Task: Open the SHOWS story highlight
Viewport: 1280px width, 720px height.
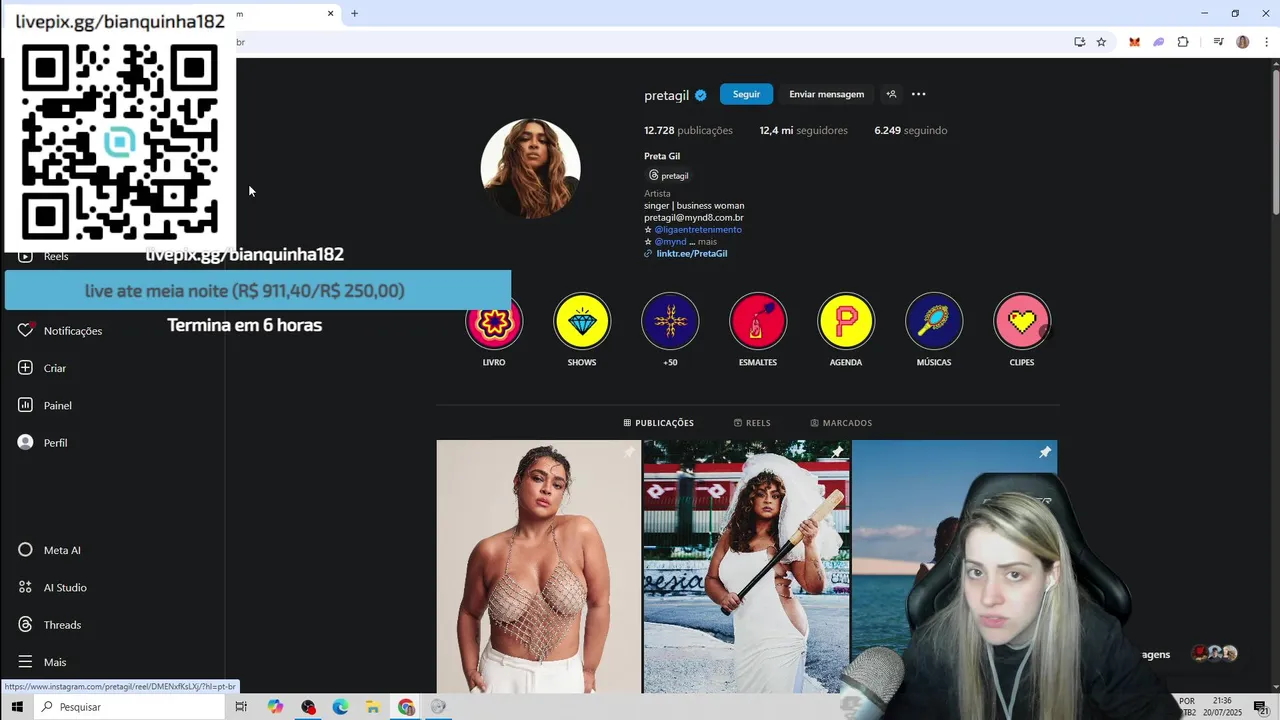Action: click(582, 321)
